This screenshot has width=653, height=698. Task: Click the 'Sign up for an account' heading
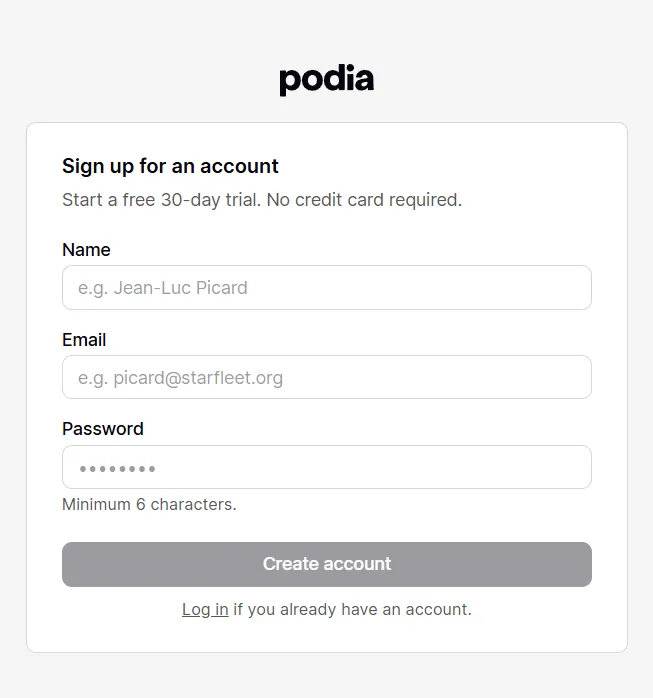170,166
